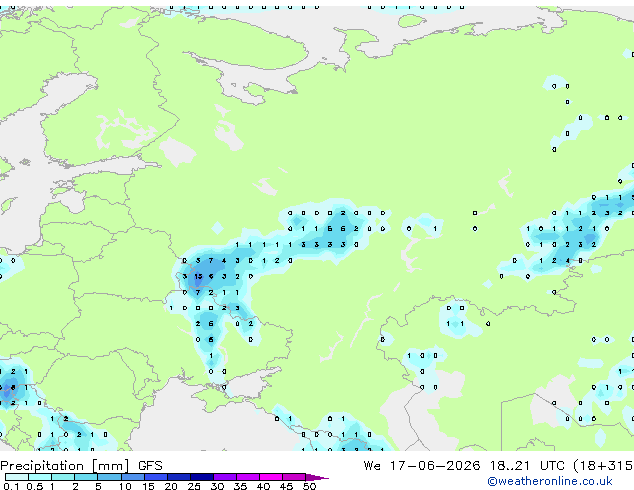Open the weatheronline.co.uk copyright link

[x=549, y=481]
